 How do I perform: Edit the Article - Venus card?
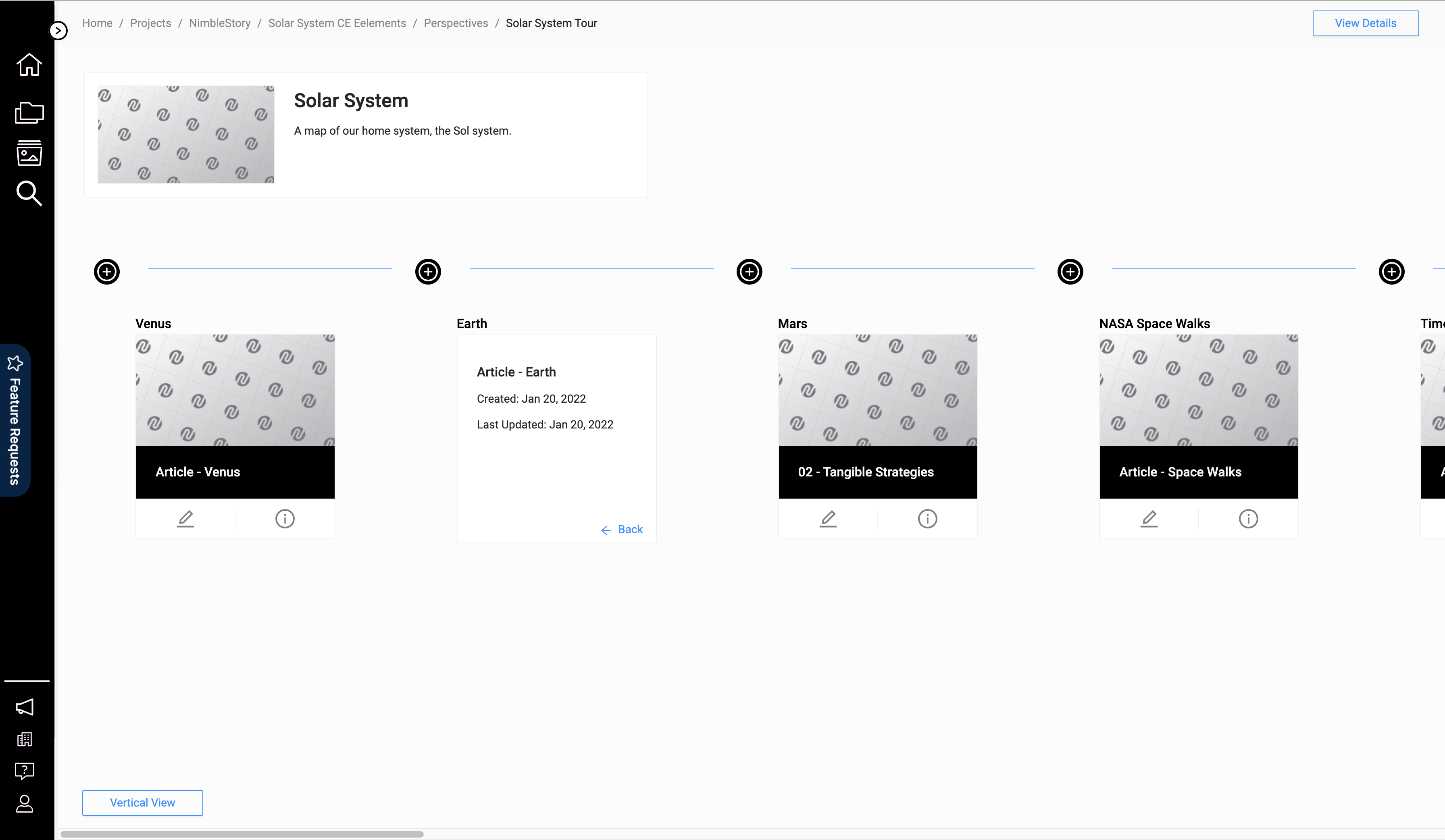185,519
